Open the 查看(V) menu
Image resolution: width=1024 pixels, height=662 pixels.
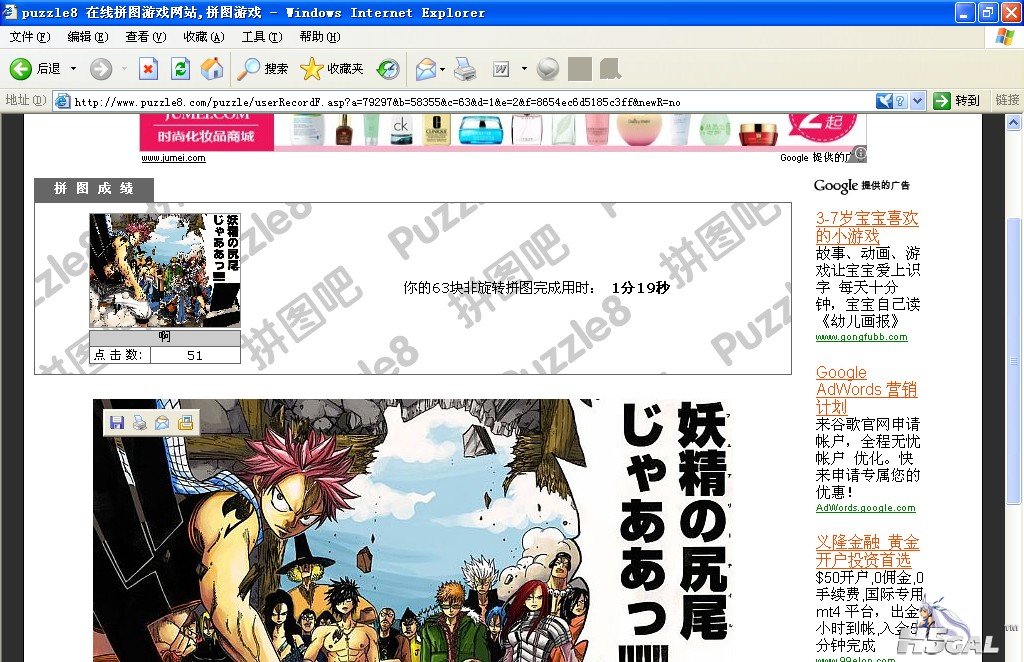point(145,37)
